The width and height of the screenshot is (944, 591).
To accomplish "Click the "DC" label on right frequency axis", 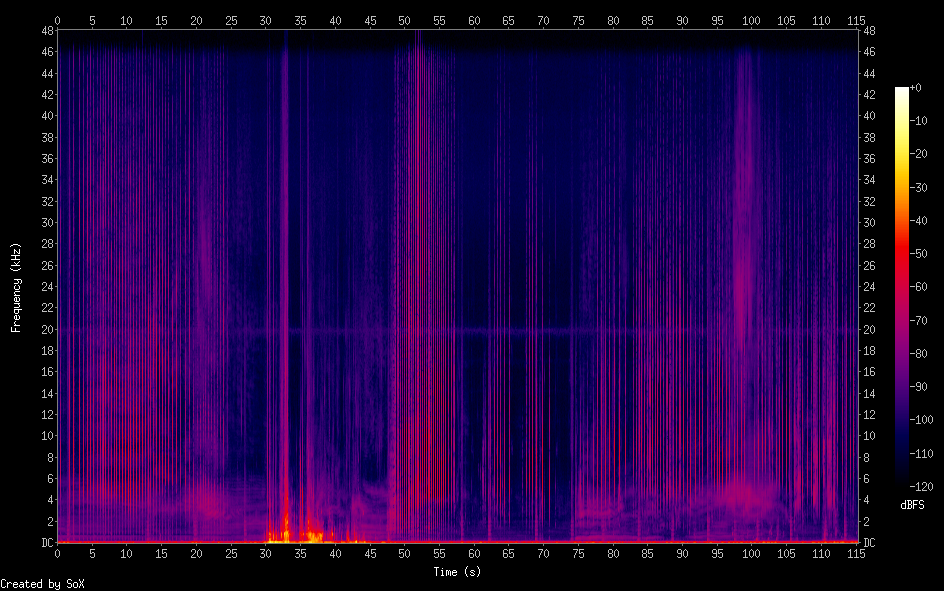I will pos(869,542).
